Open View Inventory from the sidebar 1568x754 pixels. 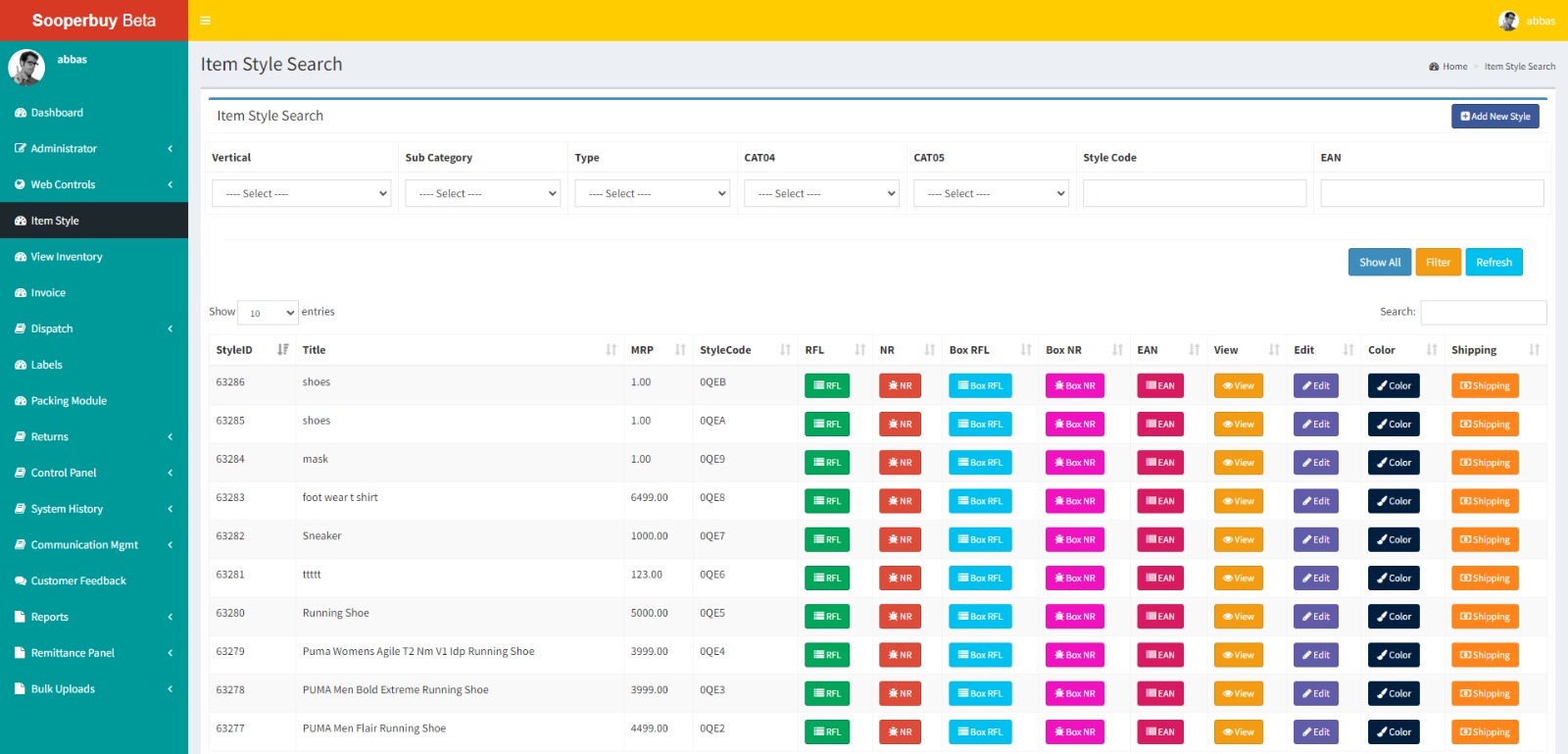click(x=67, y=257)
